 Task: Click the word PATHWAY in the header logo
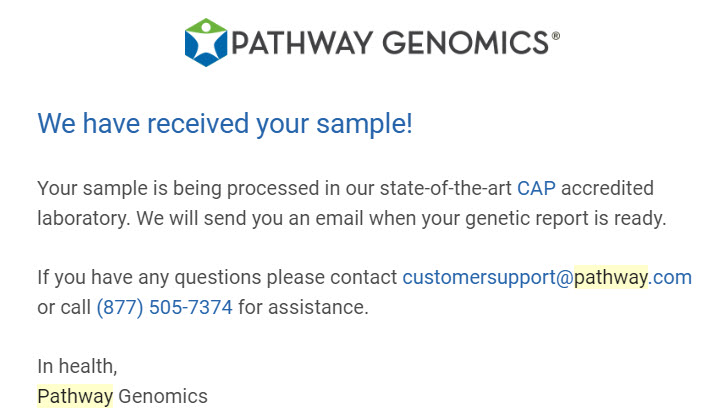coord(302,43)
